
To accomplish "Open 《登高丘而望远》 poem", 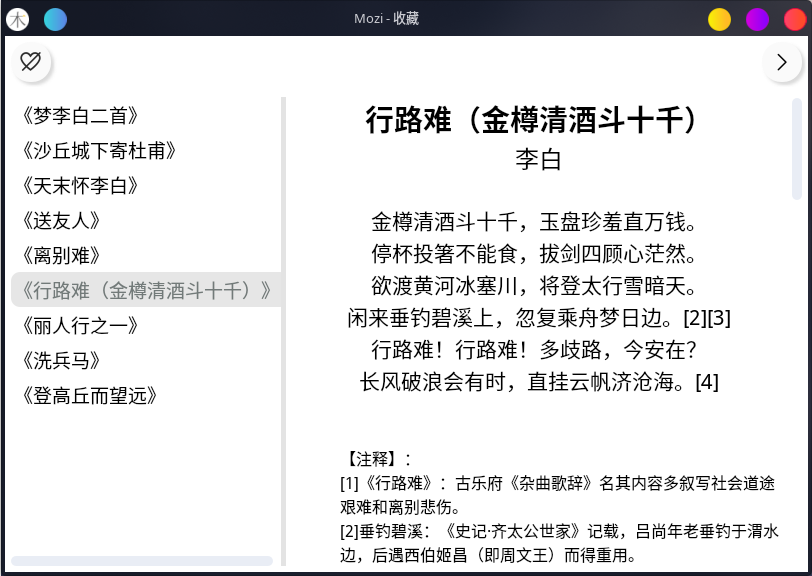I will tap(146, 396).
